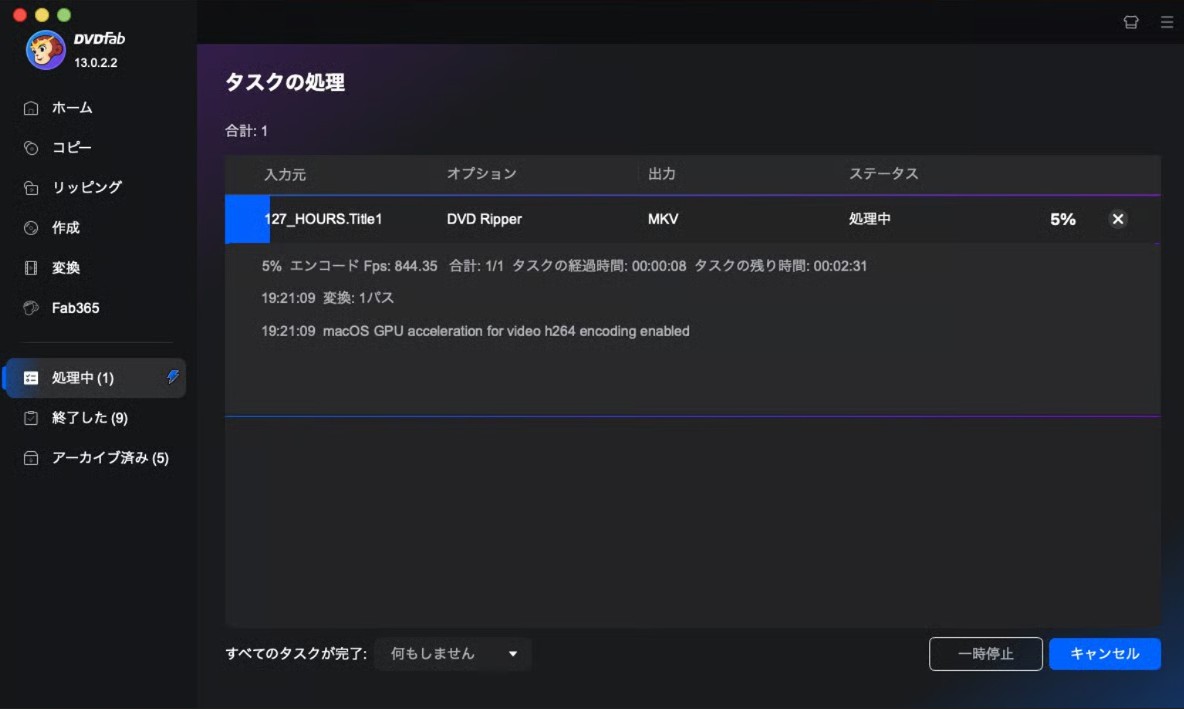Click the DVDFab monkey logo

(44, 48)
